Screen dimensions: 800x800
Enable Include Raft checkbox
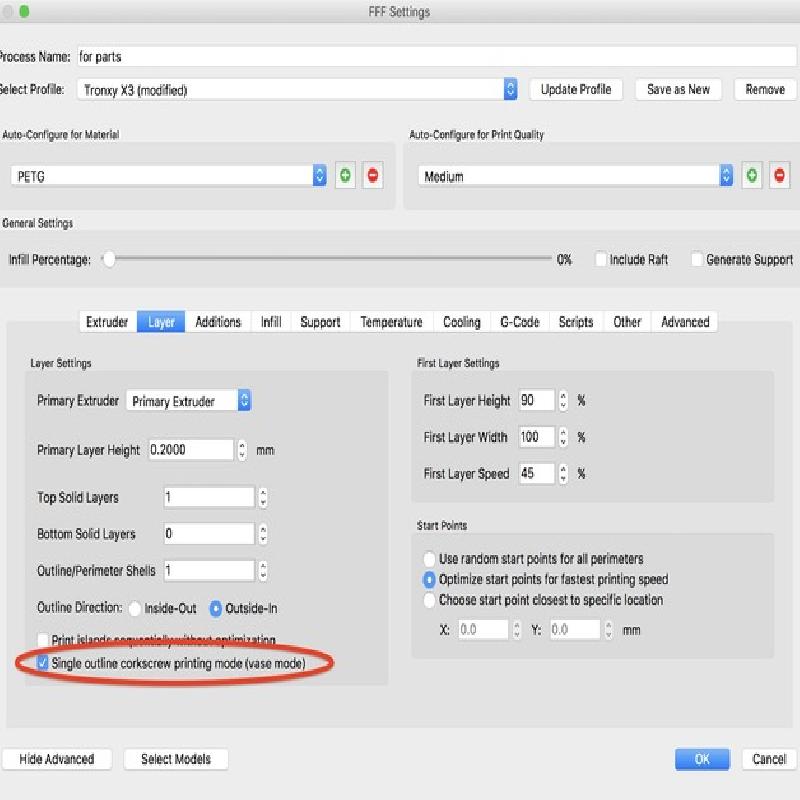(x=601, y=259)
